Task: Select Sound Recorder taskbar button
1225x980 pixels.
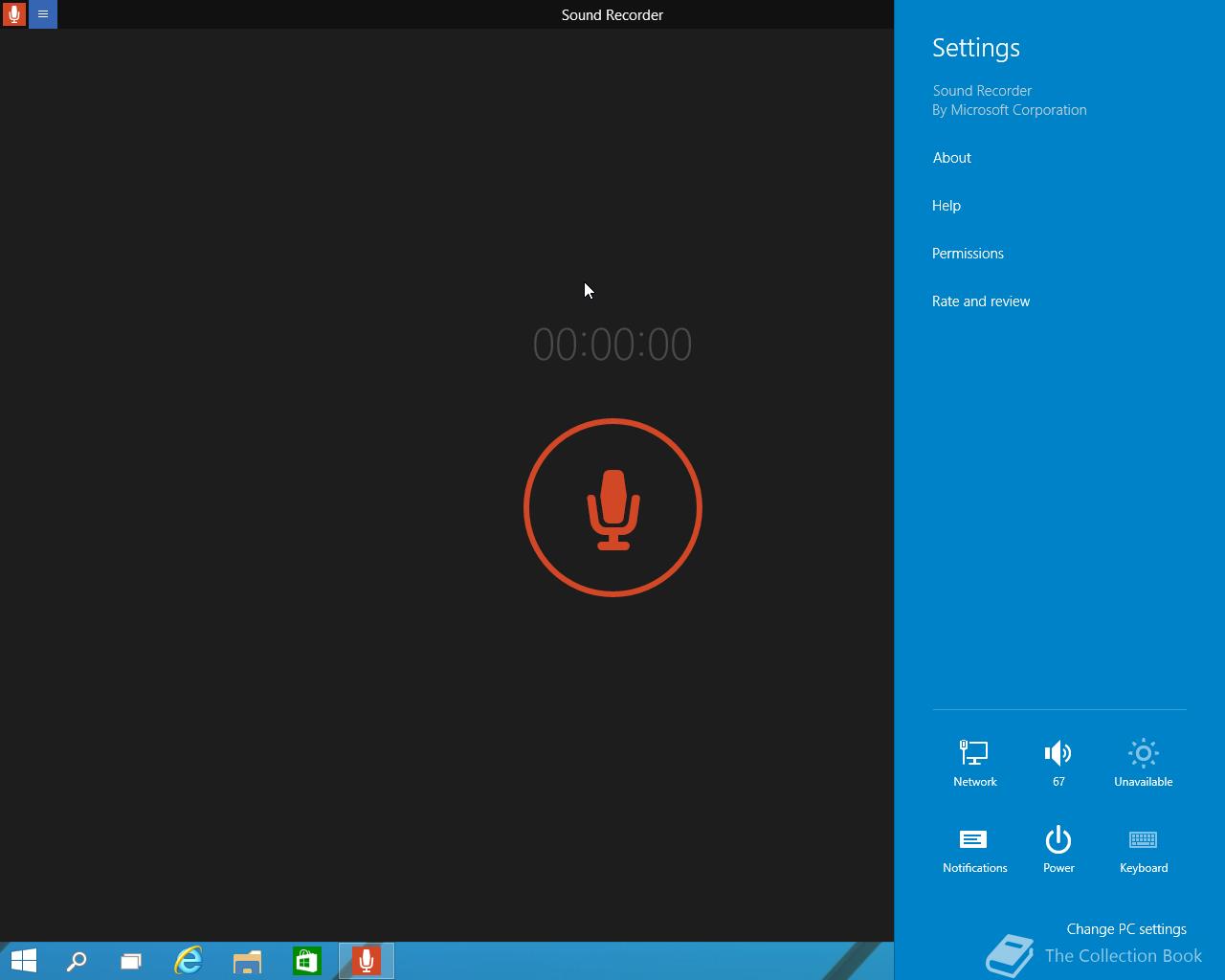Action: (367, 961)
